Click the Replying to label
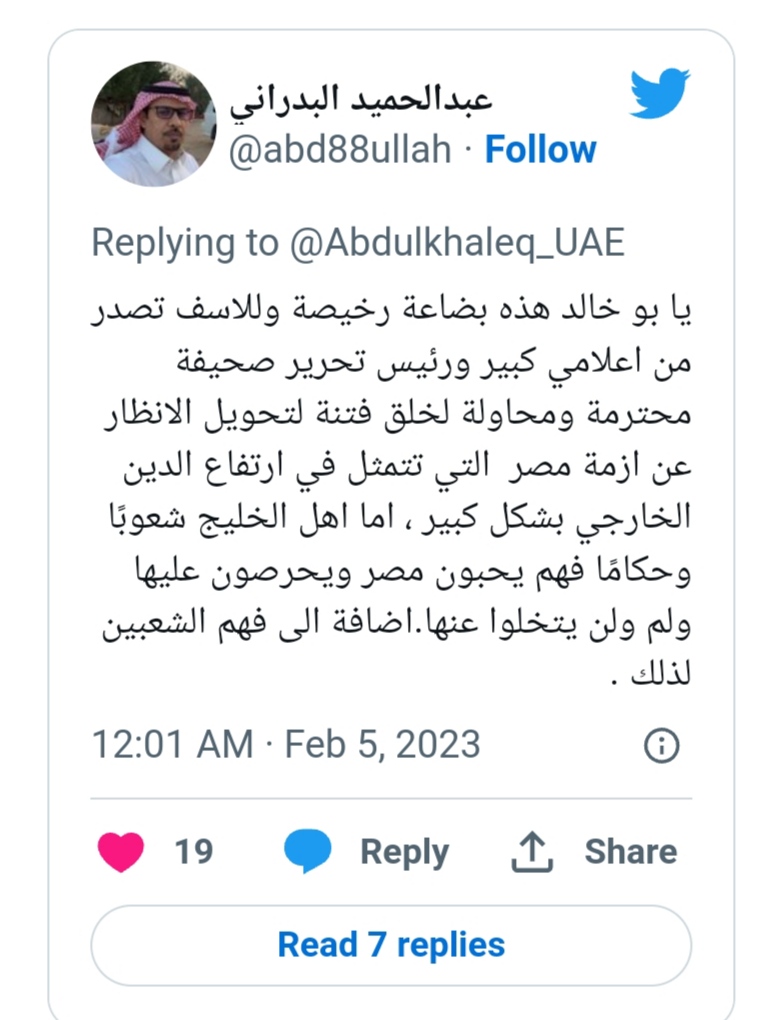775x1020 pixels. tap(185, 243)
